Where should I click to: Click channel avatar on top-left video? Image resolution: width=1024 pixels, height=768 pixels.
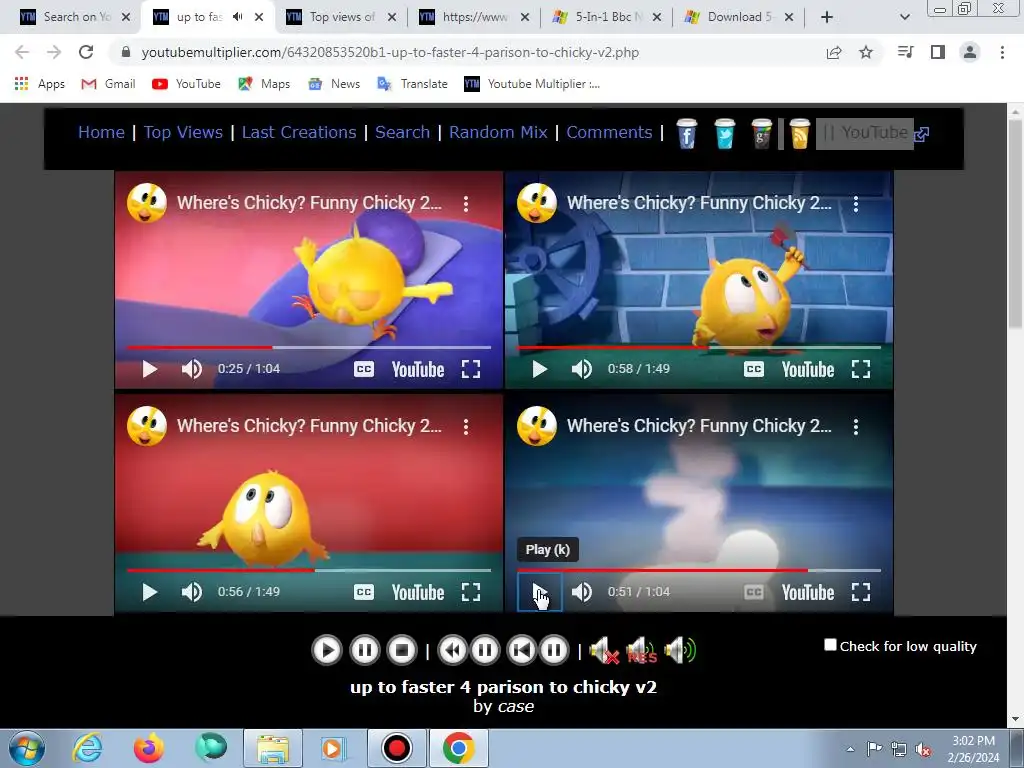(x=147, y=203)
